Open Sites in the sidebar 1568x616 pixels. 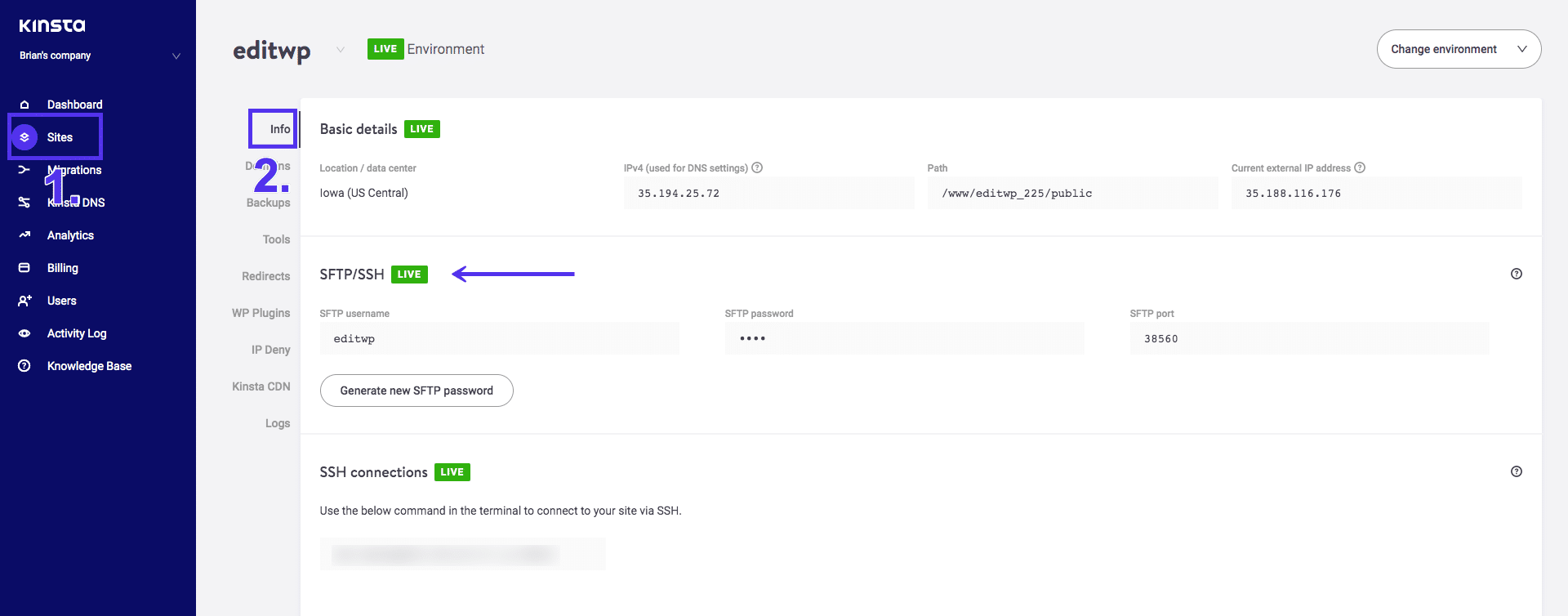60,137
